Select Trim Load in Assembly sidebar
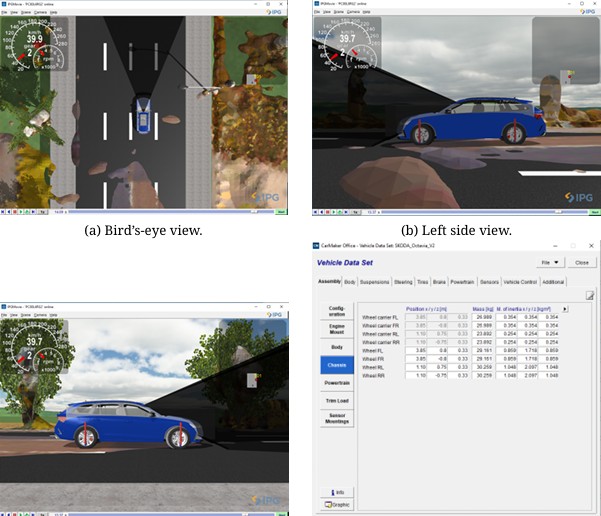Screen dimensions: 601x516 pos(337,401)
